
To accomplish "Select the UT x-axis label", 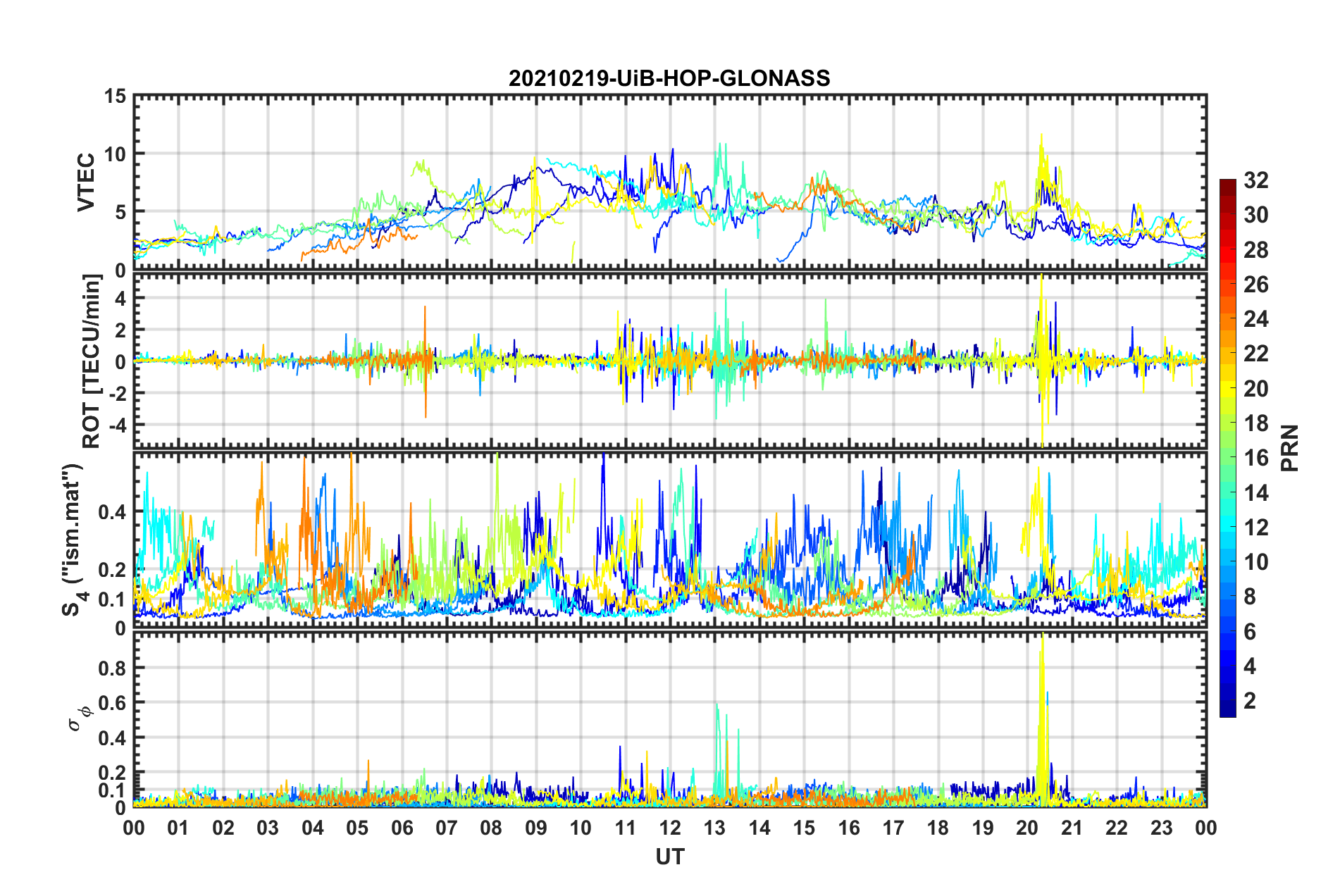I will click(670, 857).
